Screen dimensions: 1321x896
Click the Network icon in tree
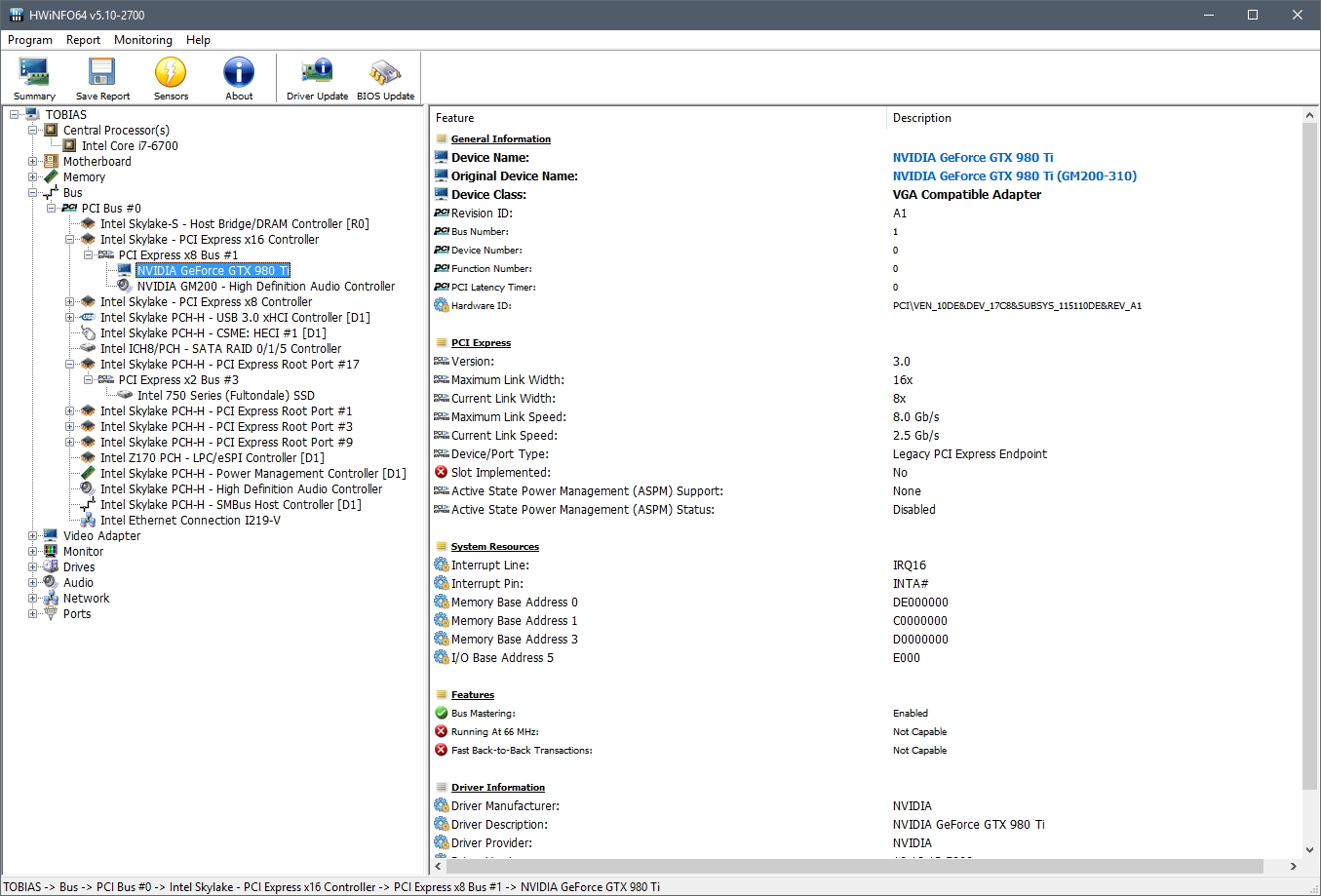click(51, 599)
